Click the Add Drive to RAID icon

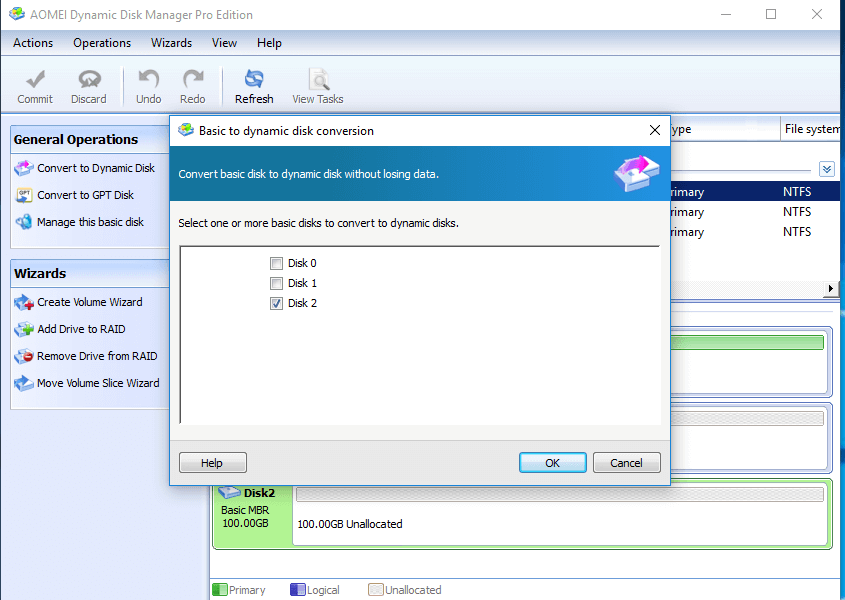pos(24,329)
